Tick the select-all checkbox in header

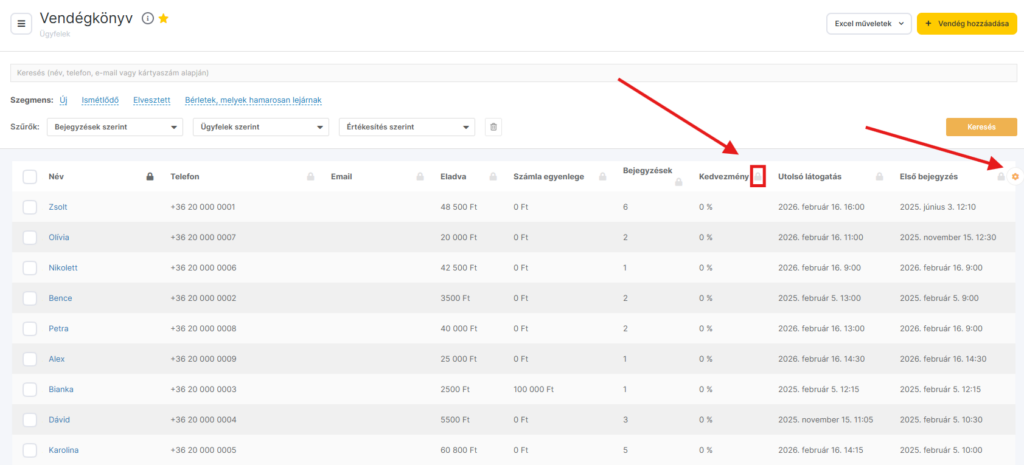30,177
